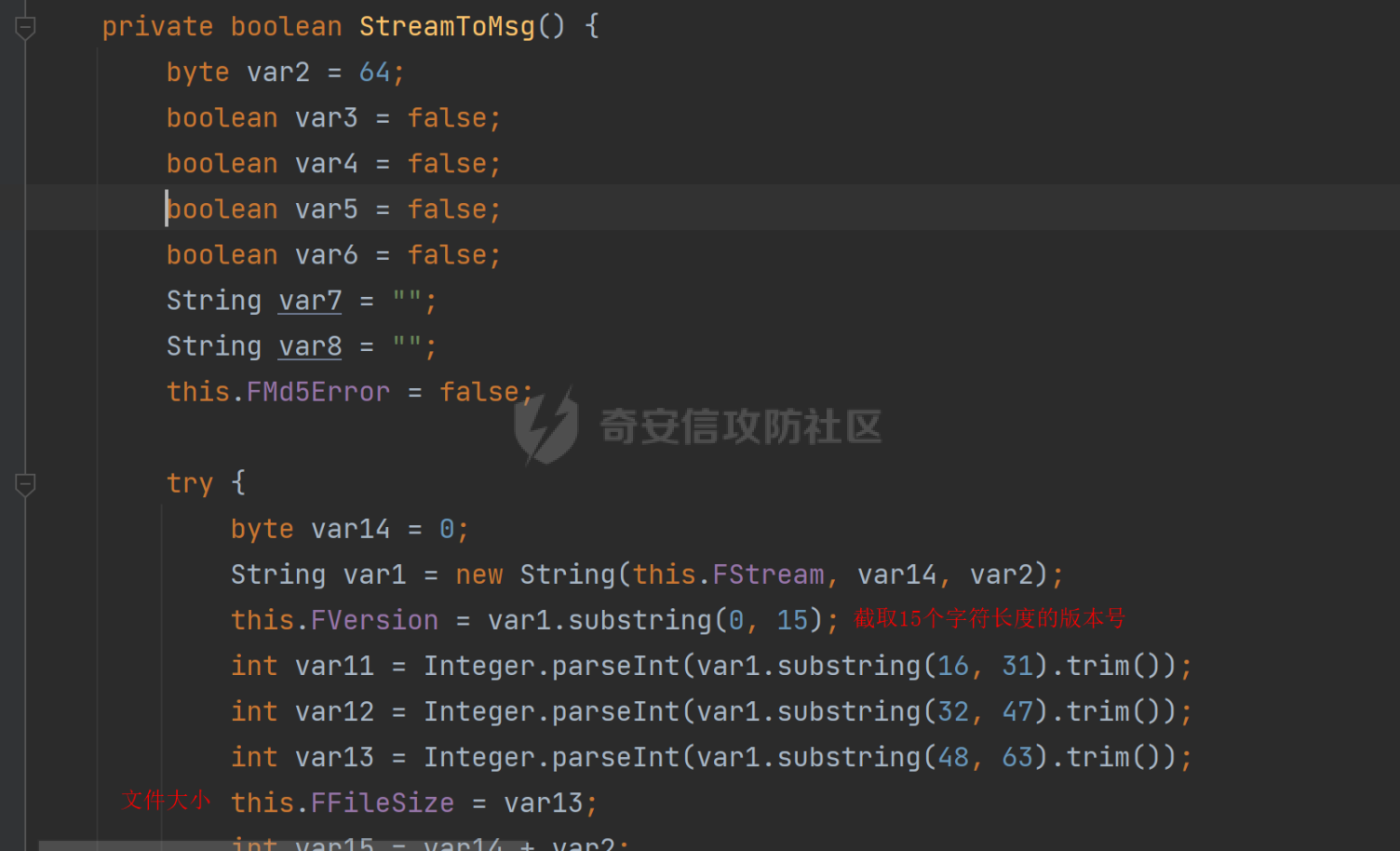This screenshot has width=1400, height=851.
Task: Click the watermark logo icon
Action: point(546,426)
